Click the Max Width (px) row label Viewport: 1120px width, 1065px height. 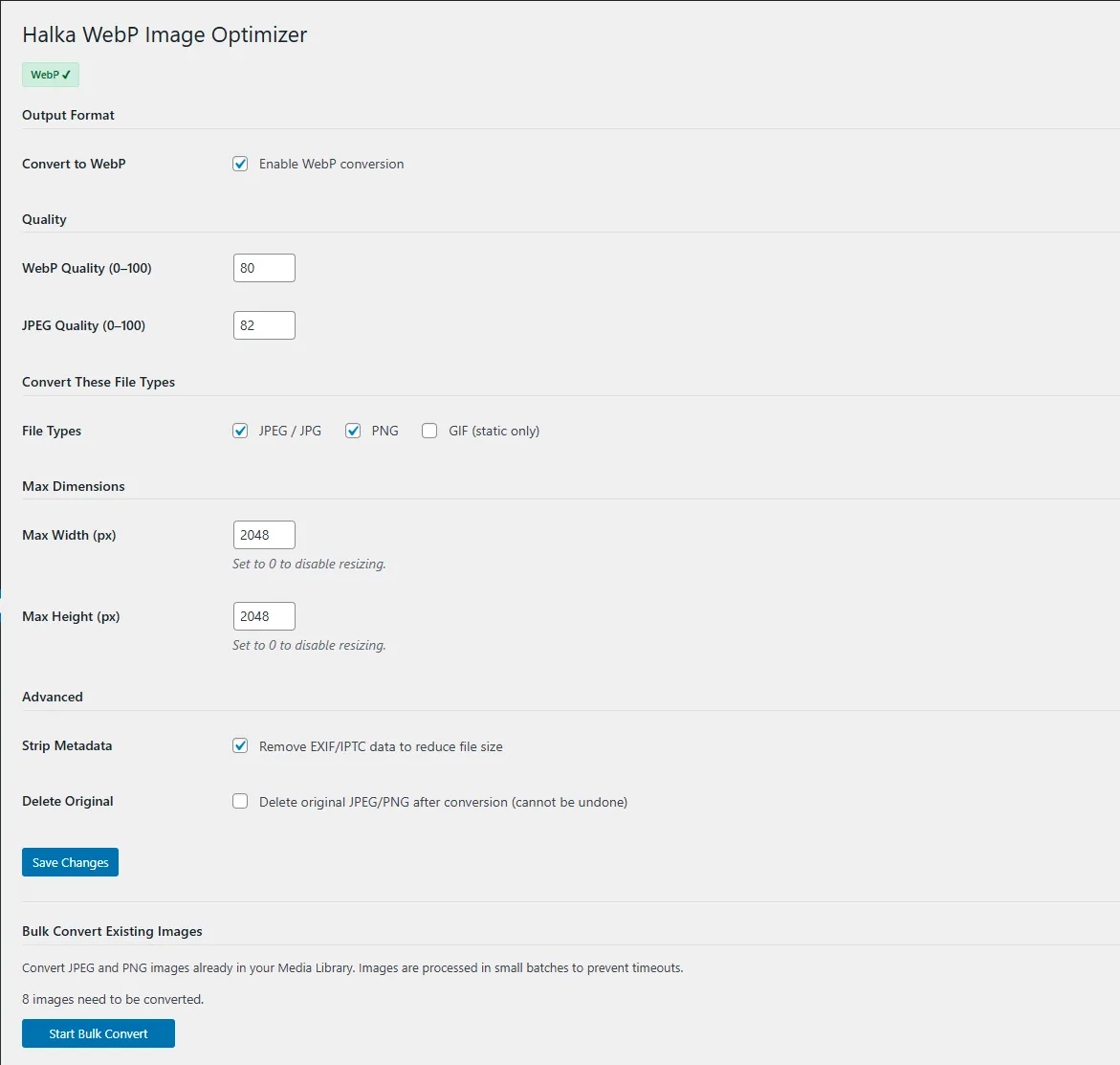[x=69, y=535]
